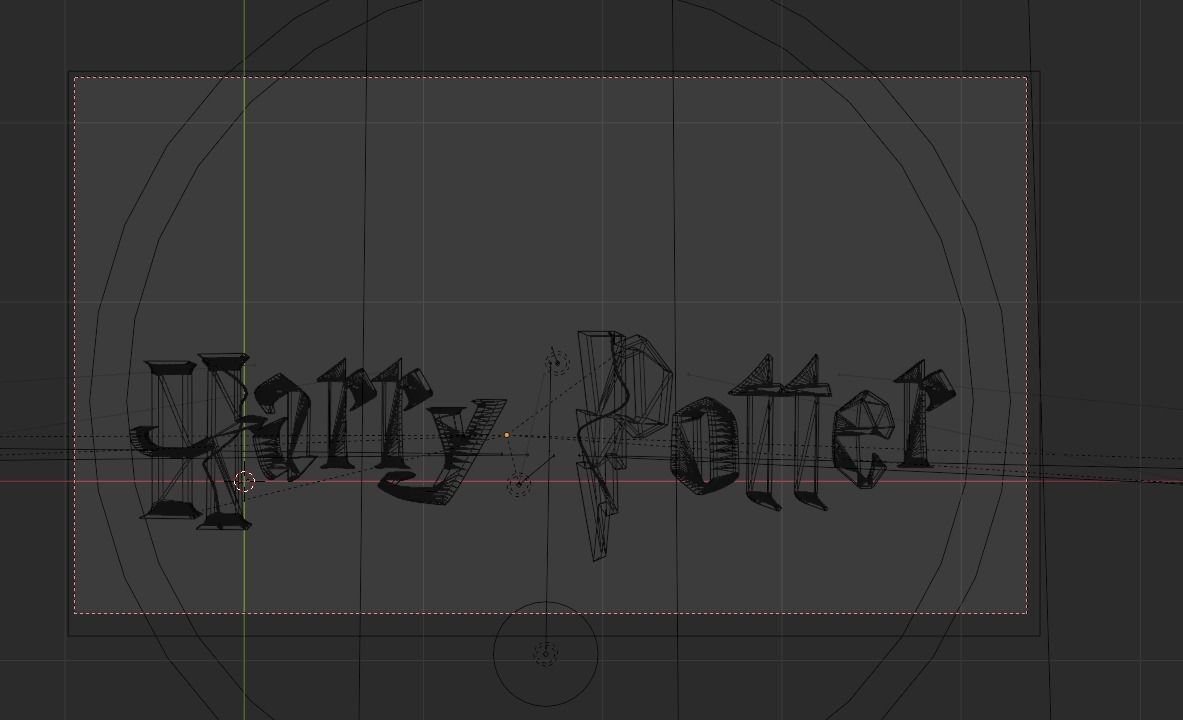Select the first letter r in Harry

(x=345, y=420)
